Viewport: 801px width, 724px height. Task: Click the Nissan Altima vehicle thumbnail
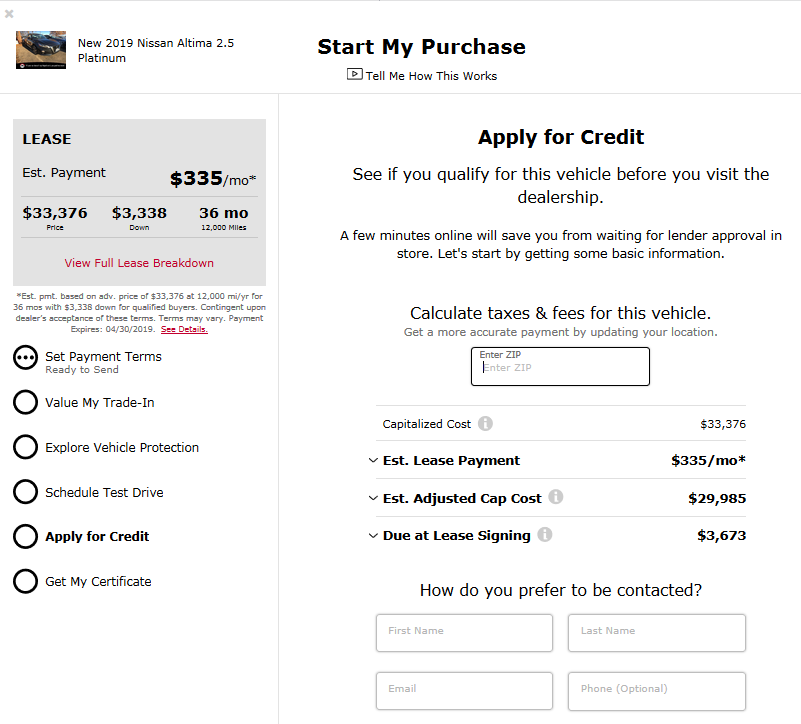[x=41, y=50]
